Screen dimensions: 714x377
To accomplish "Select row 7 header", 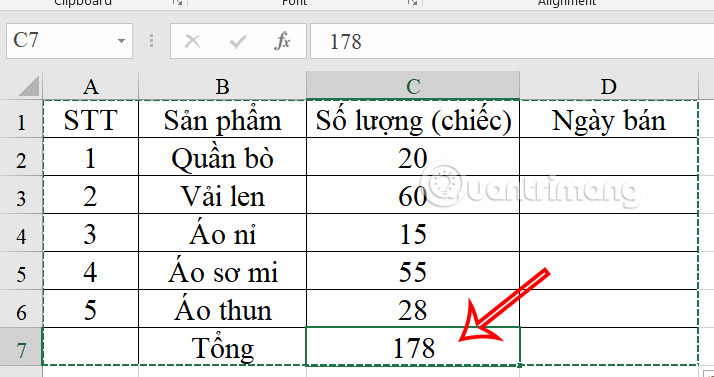I will coord(21,346).
